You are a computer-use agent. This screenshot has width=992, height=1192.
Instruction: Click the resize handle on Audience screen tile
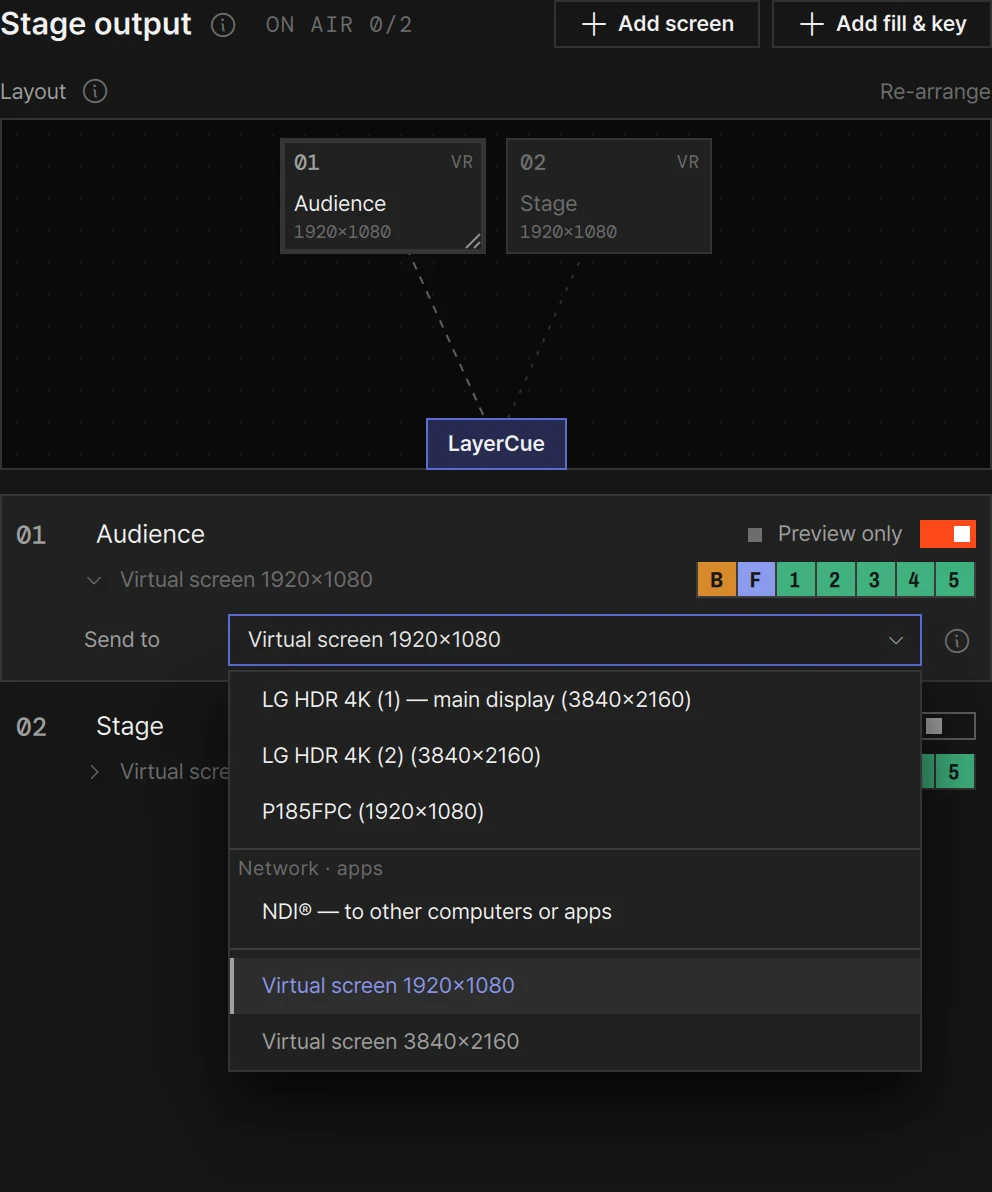(x=473, y=241)
